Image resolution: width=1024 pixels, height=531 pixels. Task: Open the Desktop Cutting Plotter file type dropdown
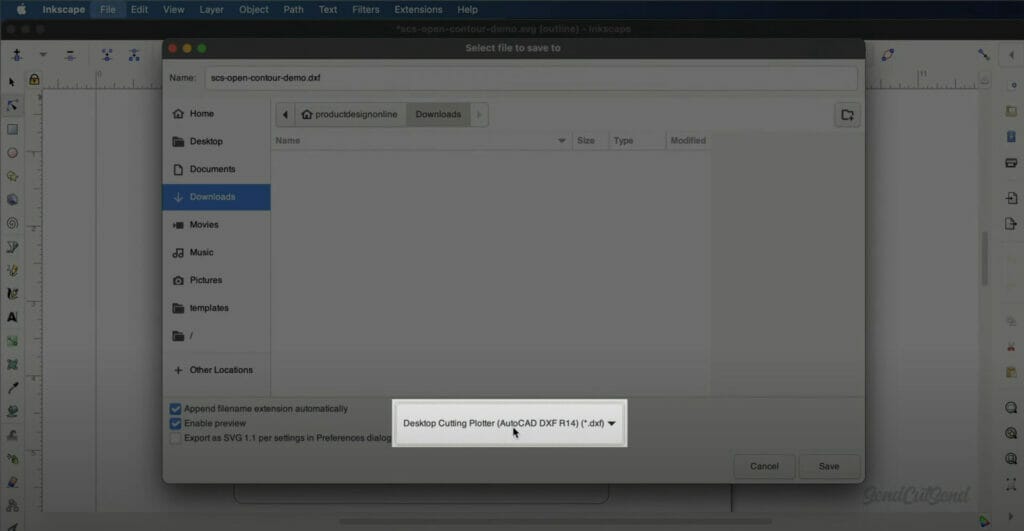[x=509, y=423]
